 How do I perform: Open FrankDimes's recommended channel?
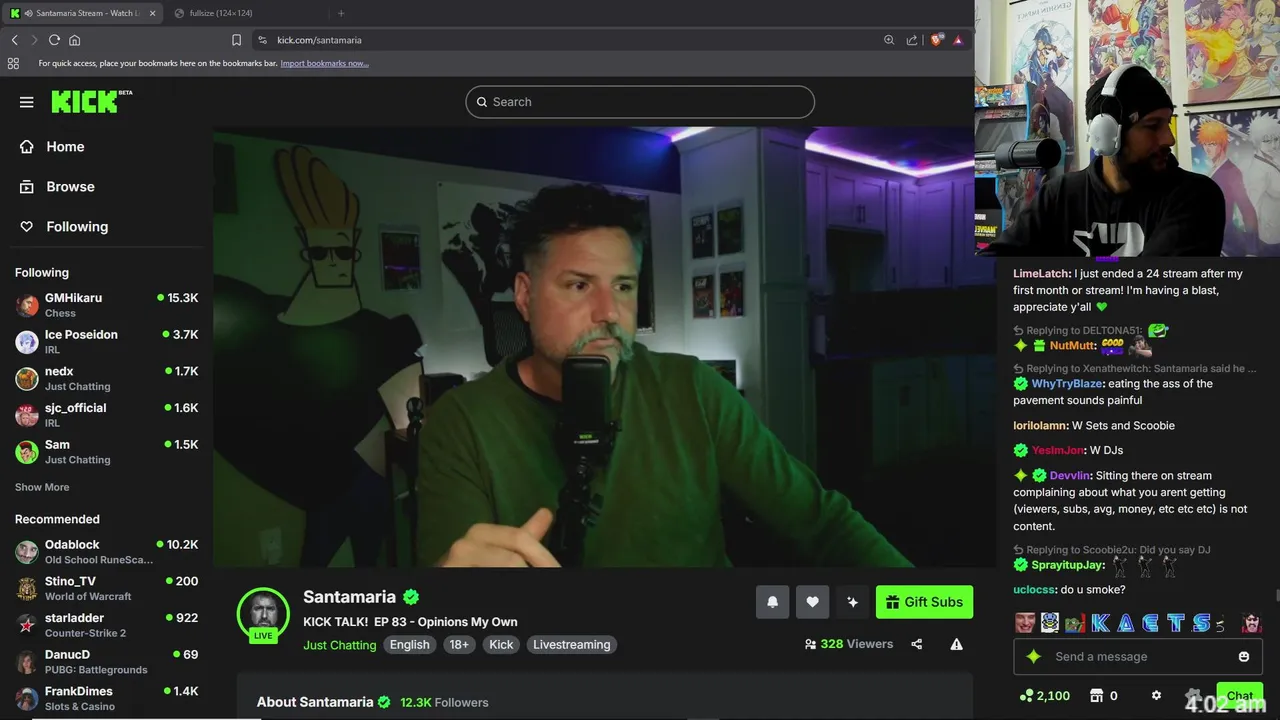click(107, 698)
